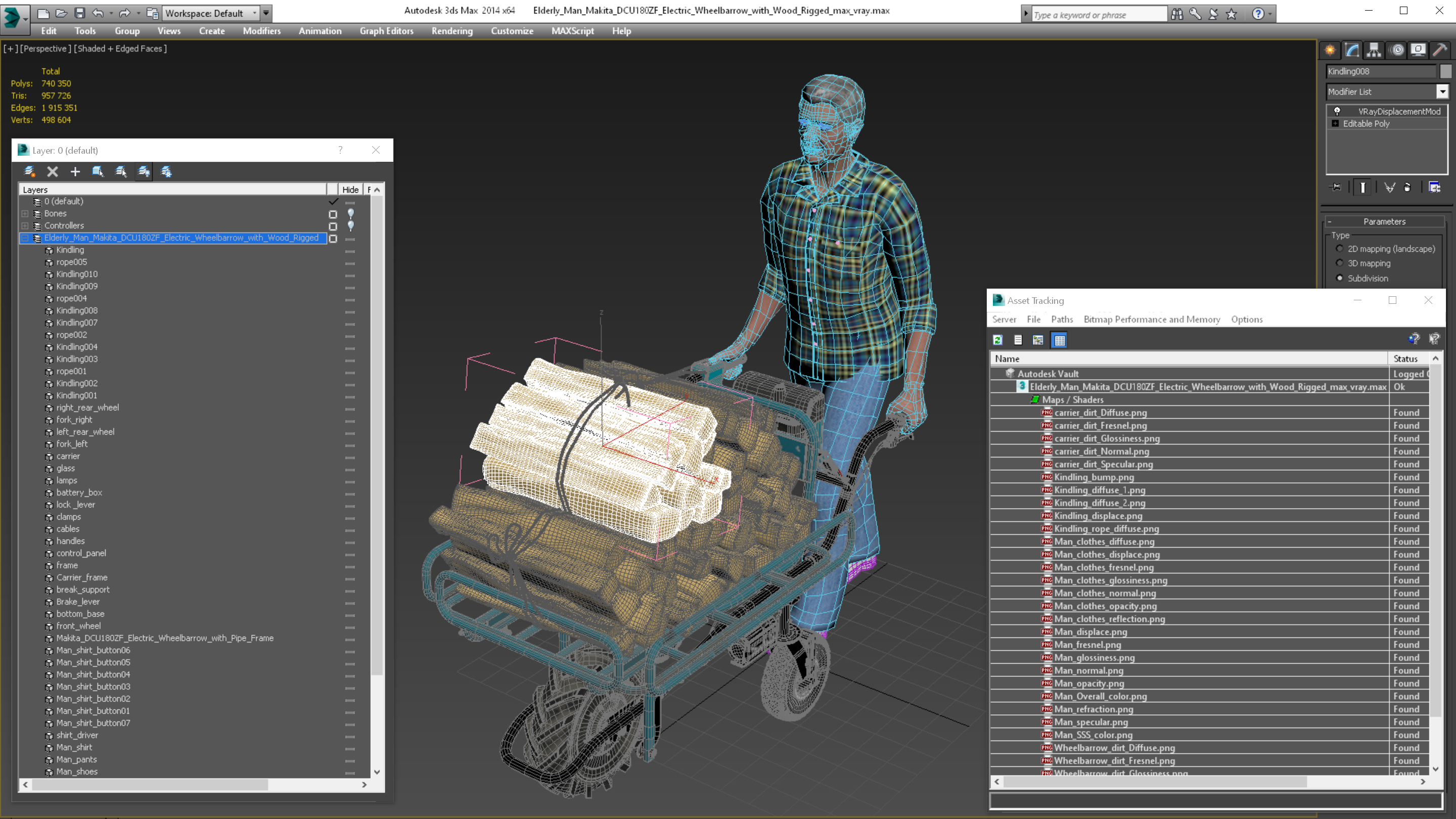Open the Utilities command panel tab
The image size is (1456, 819).
pos(1440,51)
